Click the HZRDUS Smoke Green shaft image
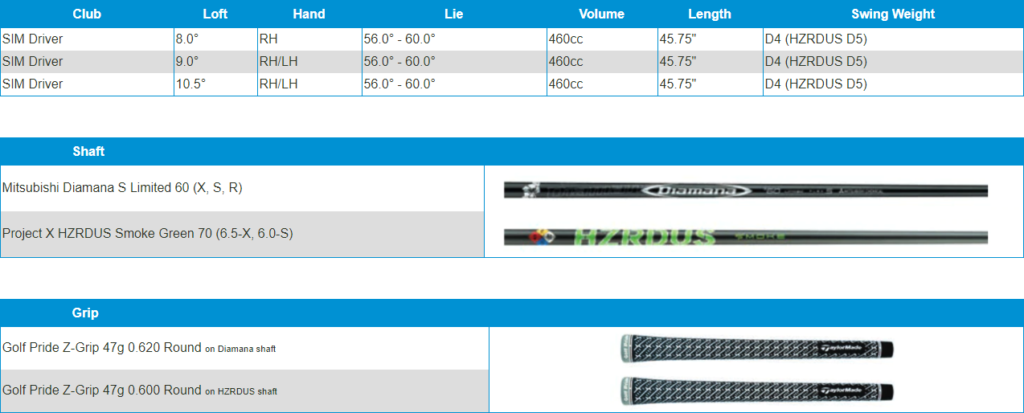This screenshot has height=413, width=1024. pyautogui.click(x=745, y=236)
